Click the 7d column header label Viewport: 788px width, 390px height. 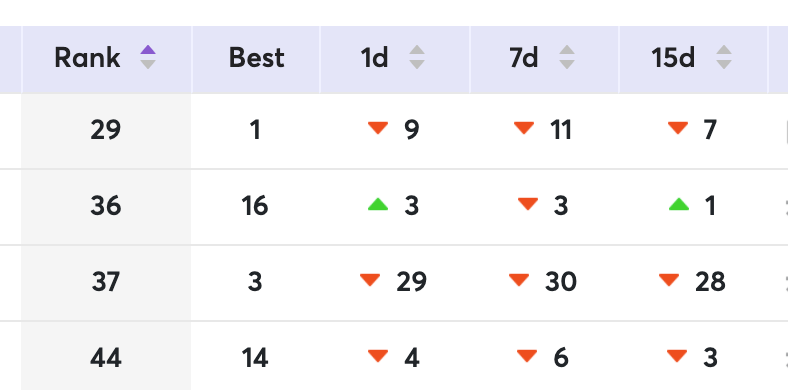(x=524, y=58)
